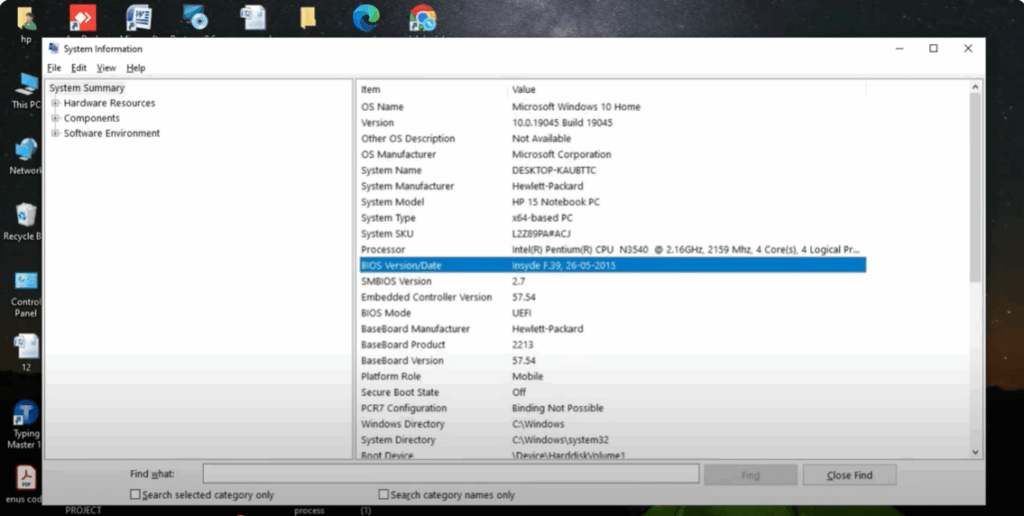Select the System SKU row

pyautogui.click(x=613, y=234)
